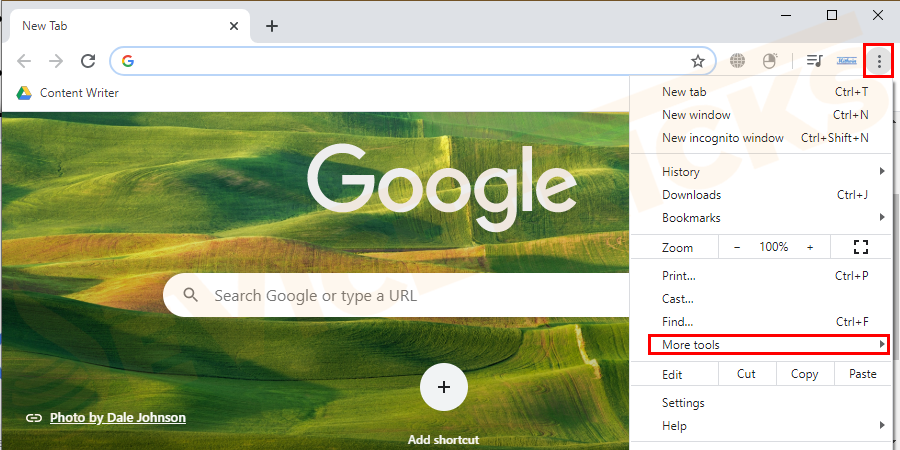Click Cut in the Edit row
900x450 pixels.
(x=746, y=374)
